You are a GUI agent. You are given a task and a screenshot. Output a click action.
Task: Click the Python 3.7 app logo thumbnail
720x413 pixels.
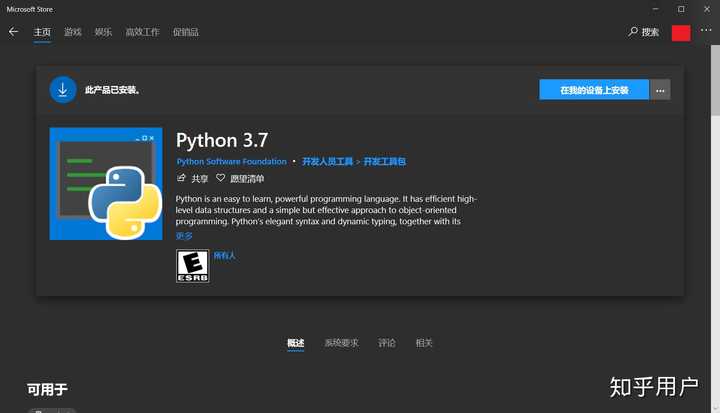point(106,183)
